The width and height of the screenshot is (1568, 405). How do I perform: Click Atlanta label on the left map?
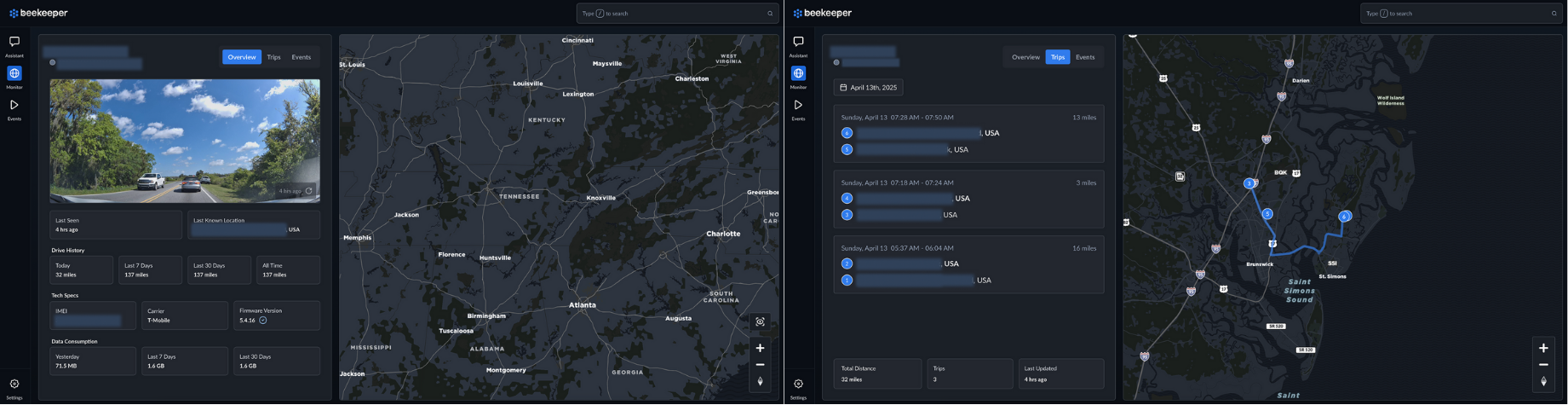(x=583, y=305)
